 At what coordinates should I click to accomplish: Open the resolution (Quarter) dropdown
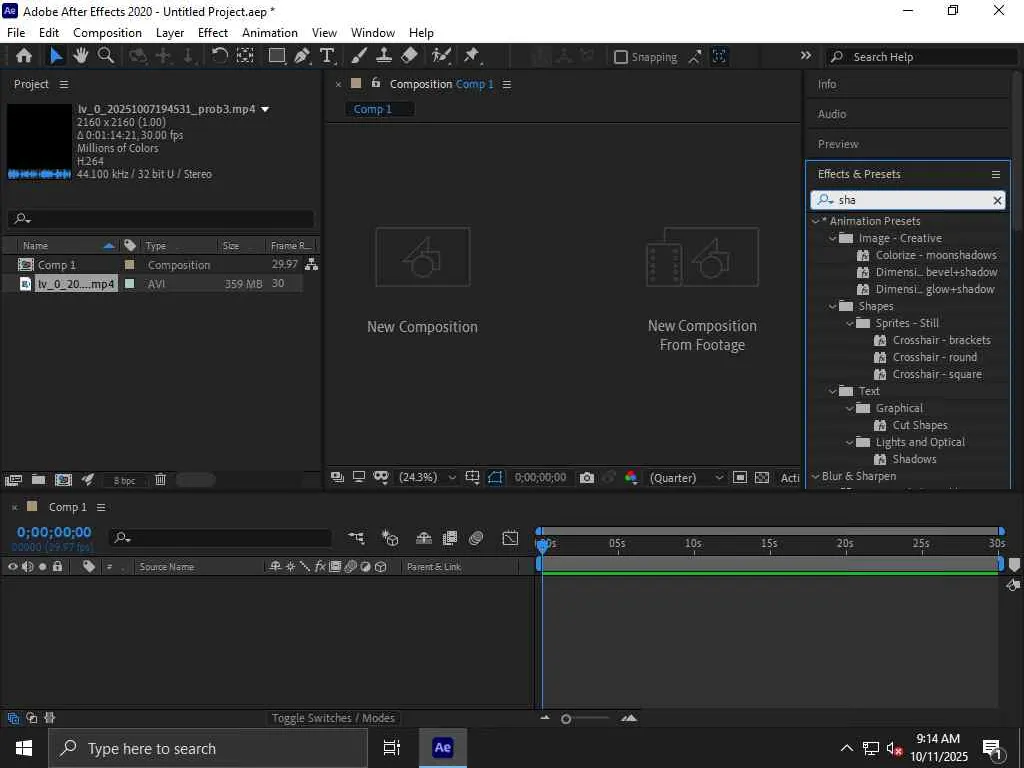[x=686, y=477]
